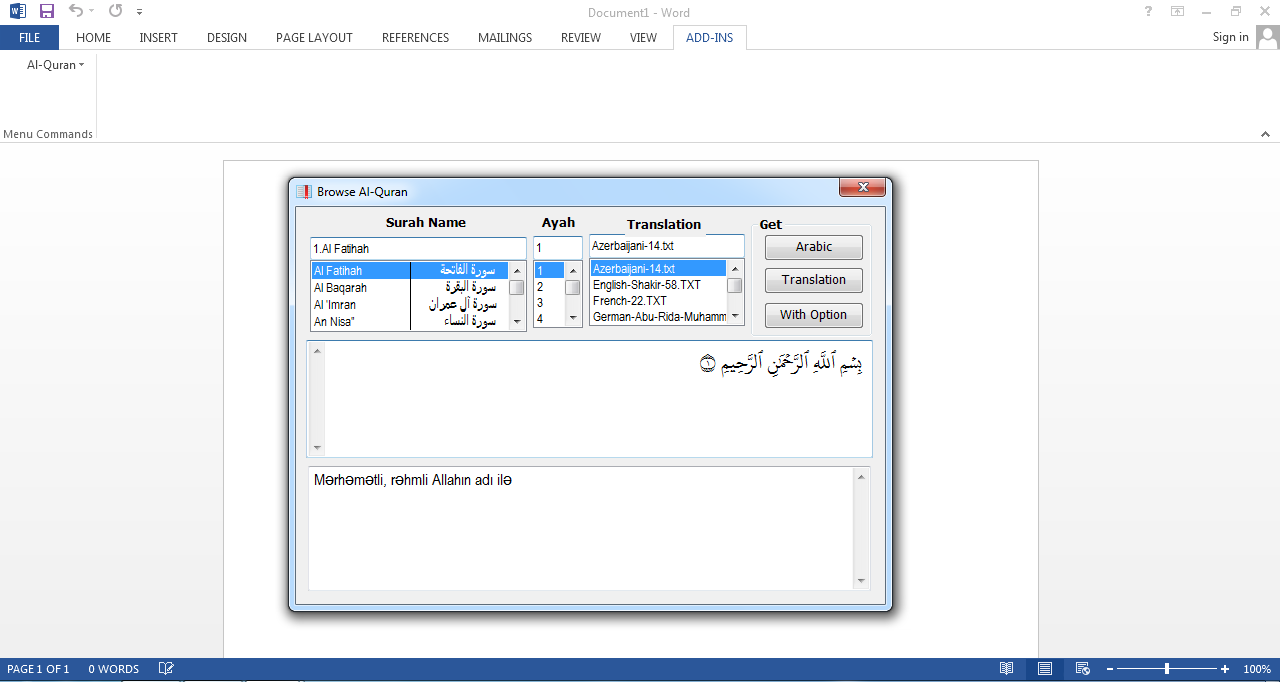Click the Undo icon
1280x682 pixels.
pyautogui.click(x=76, y=11)
